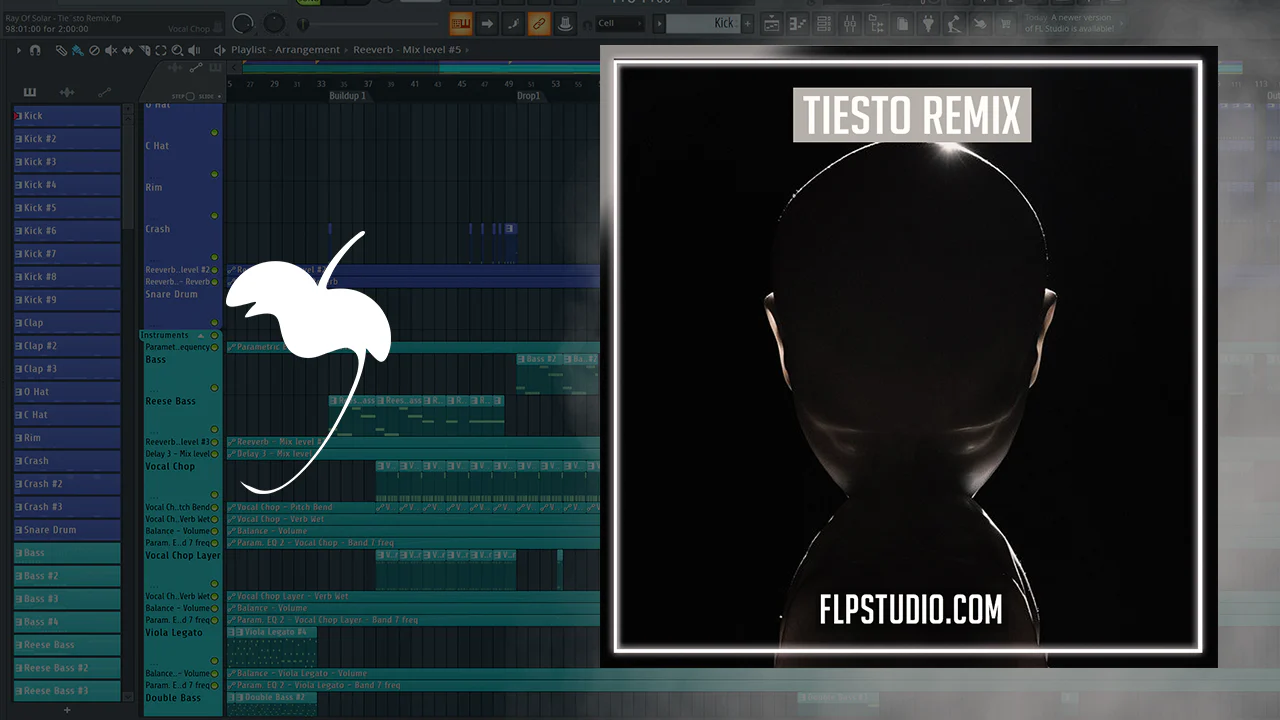This screenshot has height=720, width=1280.
Task: Open the Mixer icon
Action: (x=850, y=23)
